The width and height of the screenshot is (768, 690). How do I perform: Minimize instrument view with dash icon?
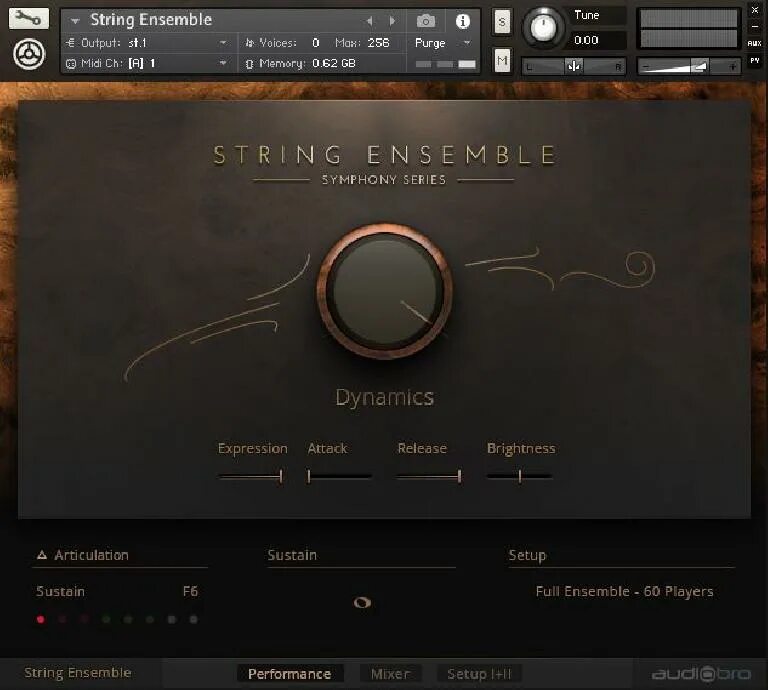755,27
